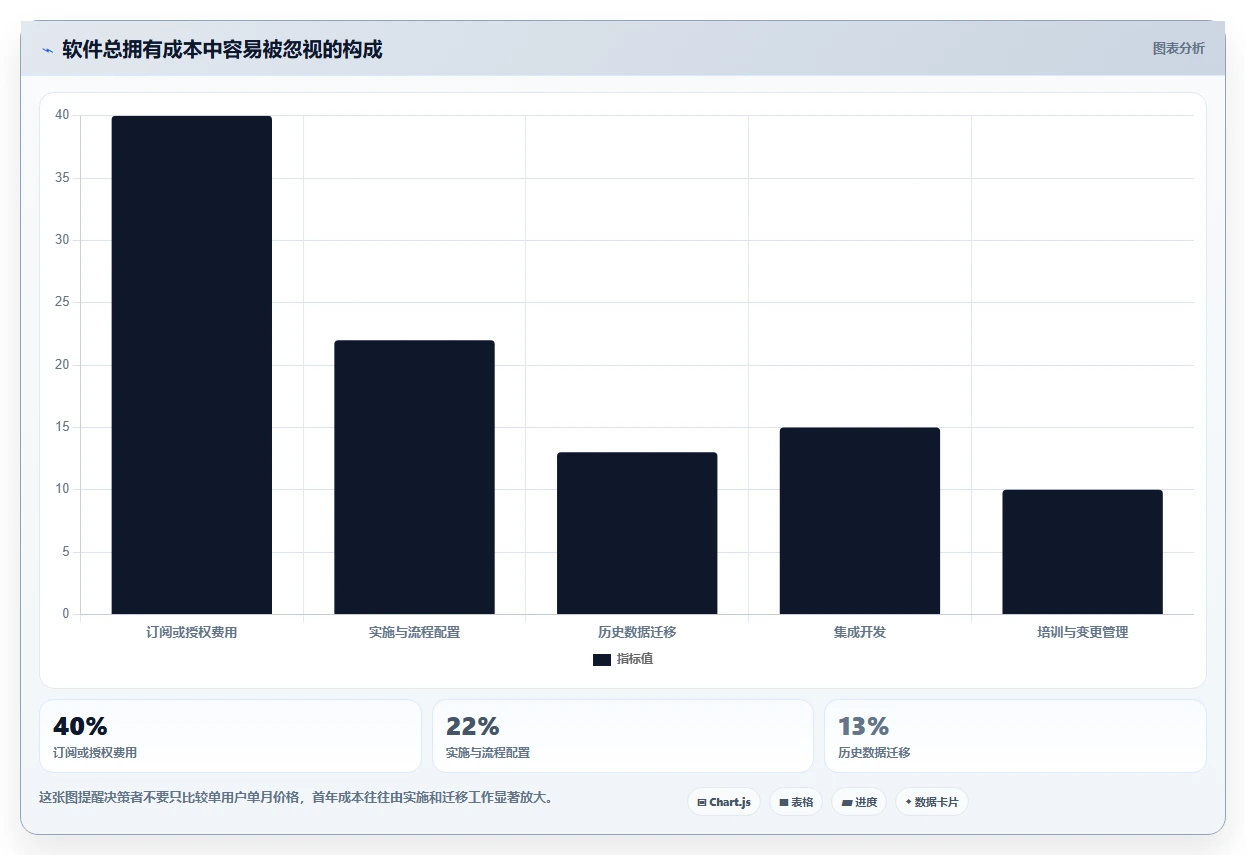Select the 培训与变更管理 bar in the chart
Image resolution: width=1246 pixels, height=855 pixels.
click(1082, 552)
